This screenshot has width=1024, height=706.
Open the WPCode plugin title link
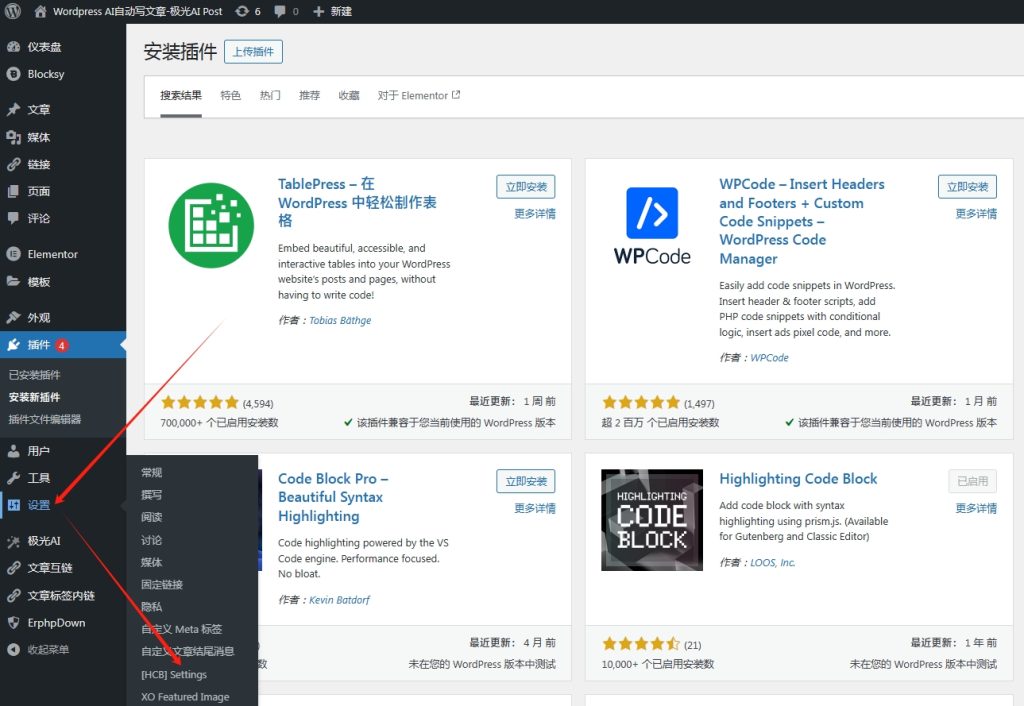[802, 221]
